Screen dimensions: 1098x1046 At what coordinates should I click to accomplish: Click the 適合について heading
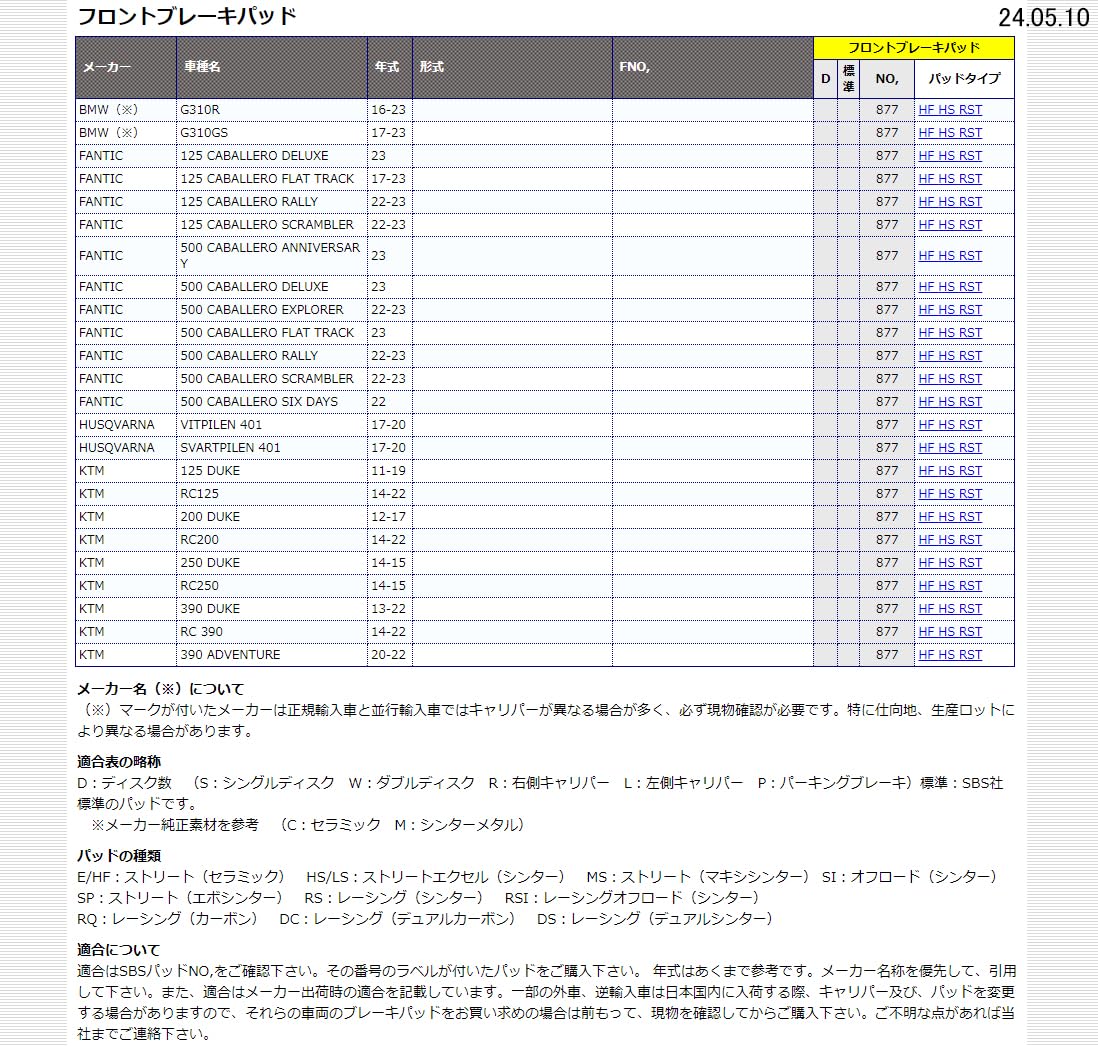click(118, 950)
